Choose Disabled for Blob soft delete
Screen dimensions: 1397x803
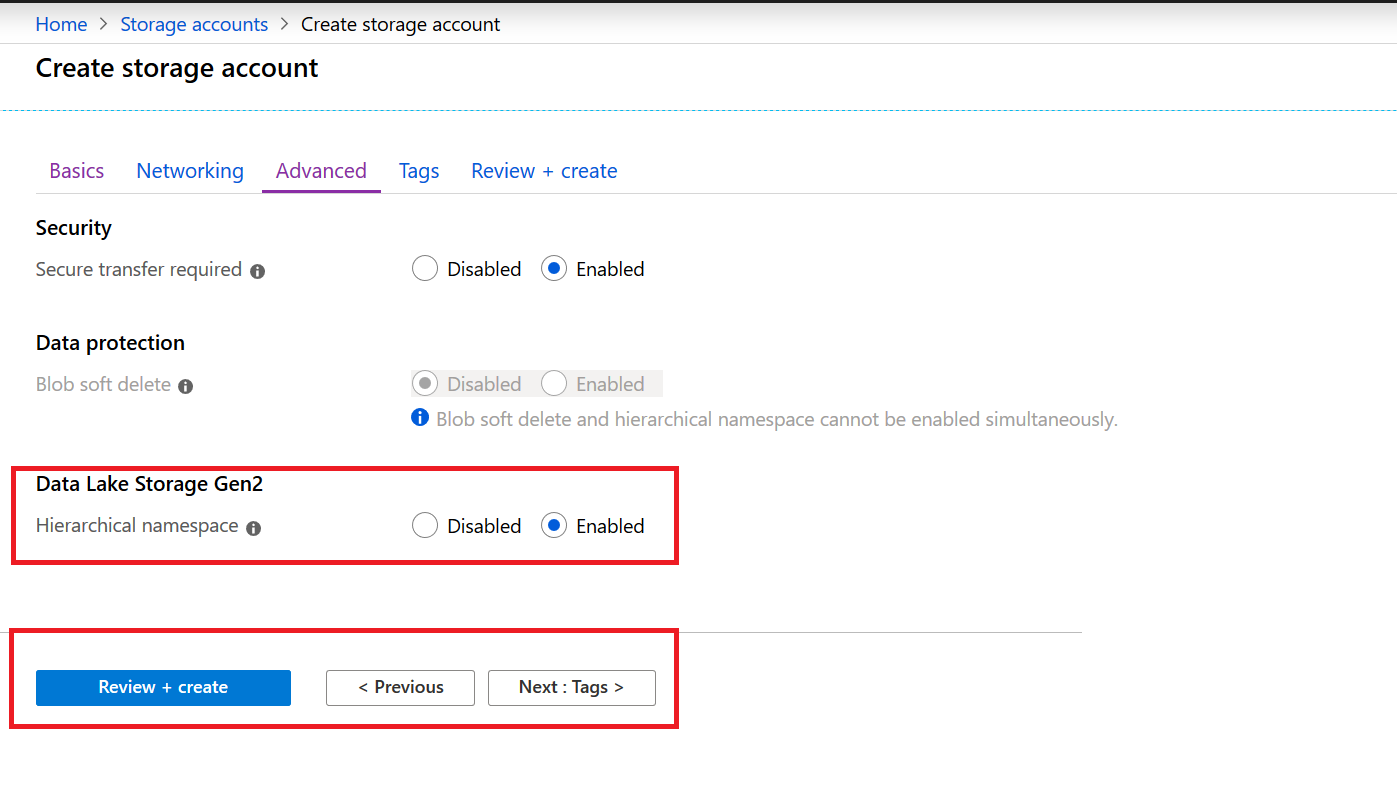[425, 384]
